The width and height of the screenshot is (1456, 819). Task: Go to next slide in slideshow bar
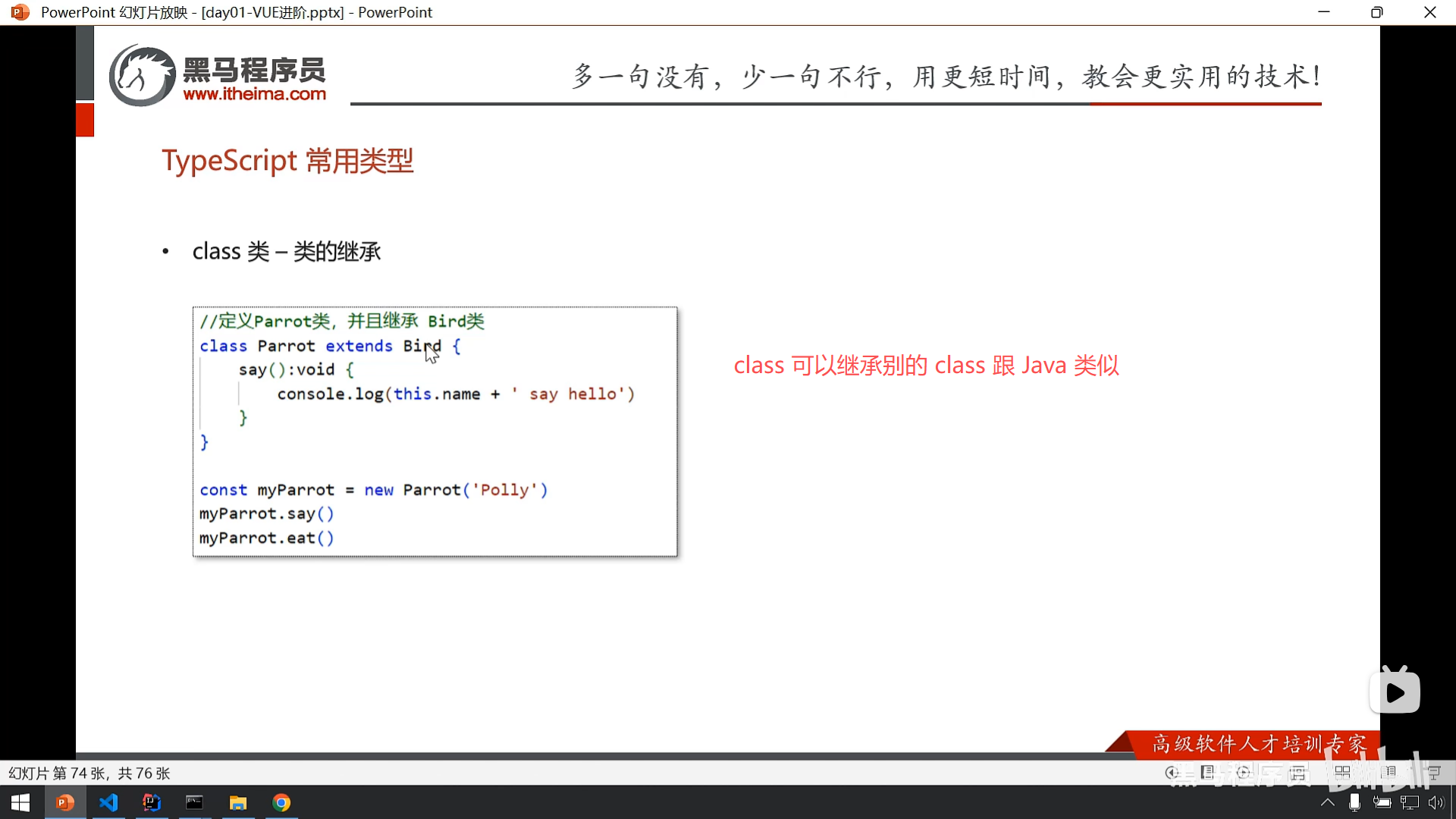(x=1243, y=773)
